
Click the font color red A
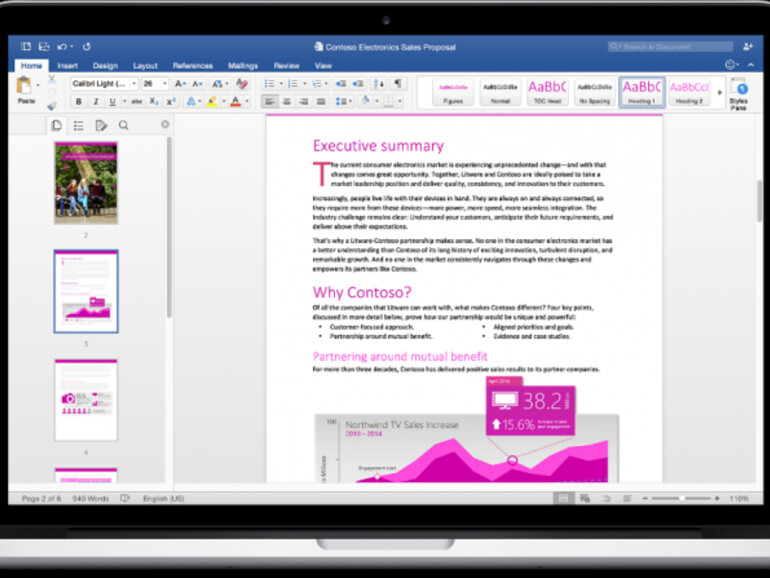[236, 101]
